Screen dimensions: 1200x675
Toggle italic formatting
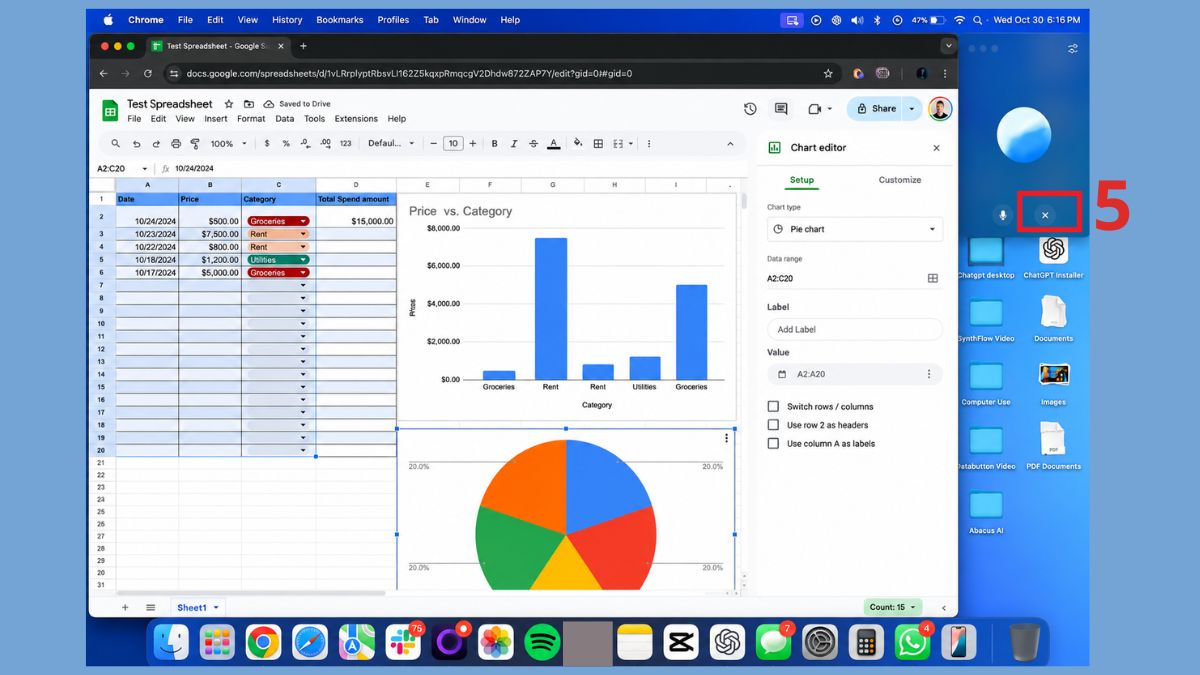[x=514, y=144]
